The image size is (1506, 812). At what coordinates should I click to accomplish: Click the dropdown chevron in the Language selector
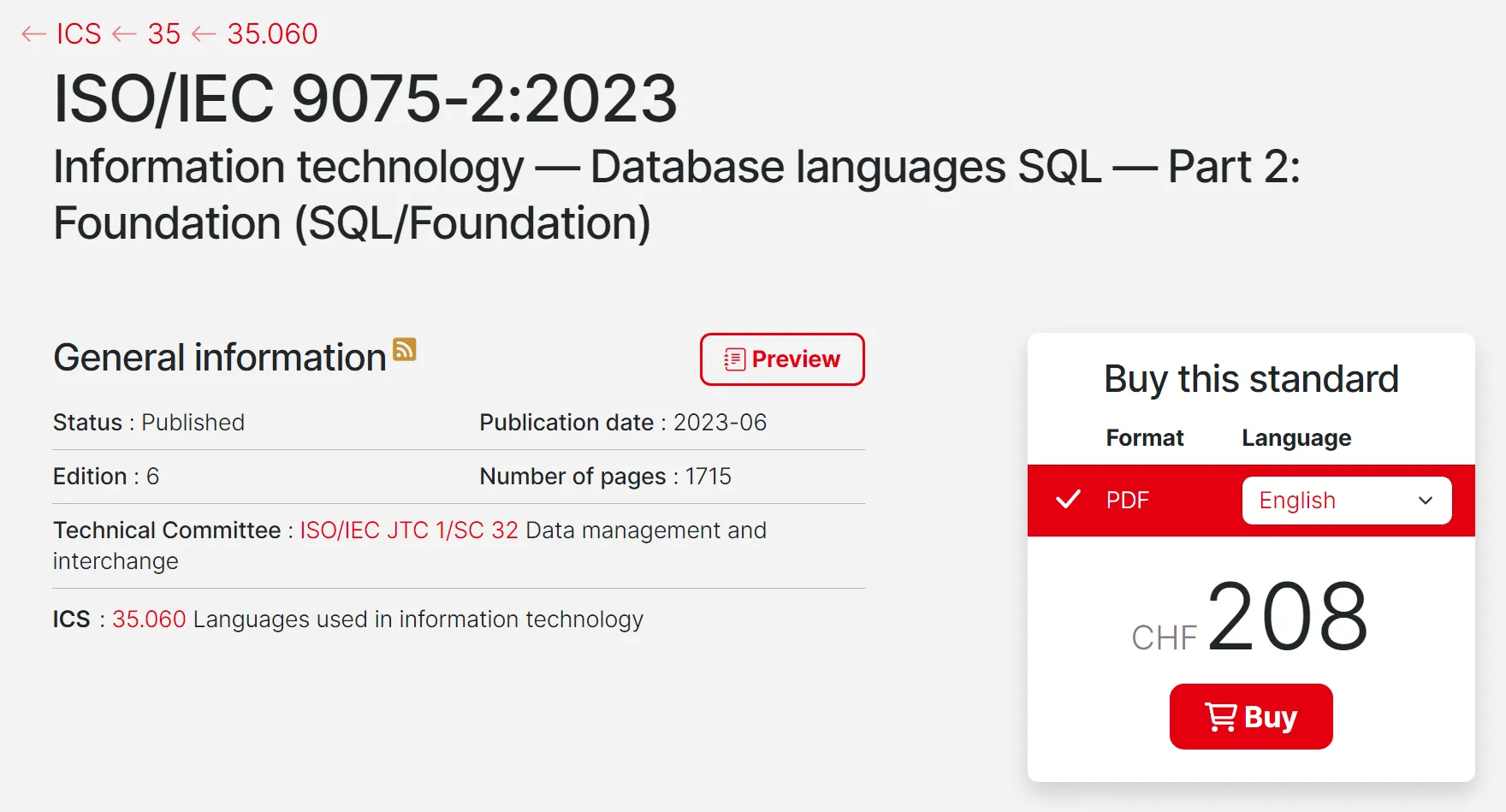(x=1426, y=501)
